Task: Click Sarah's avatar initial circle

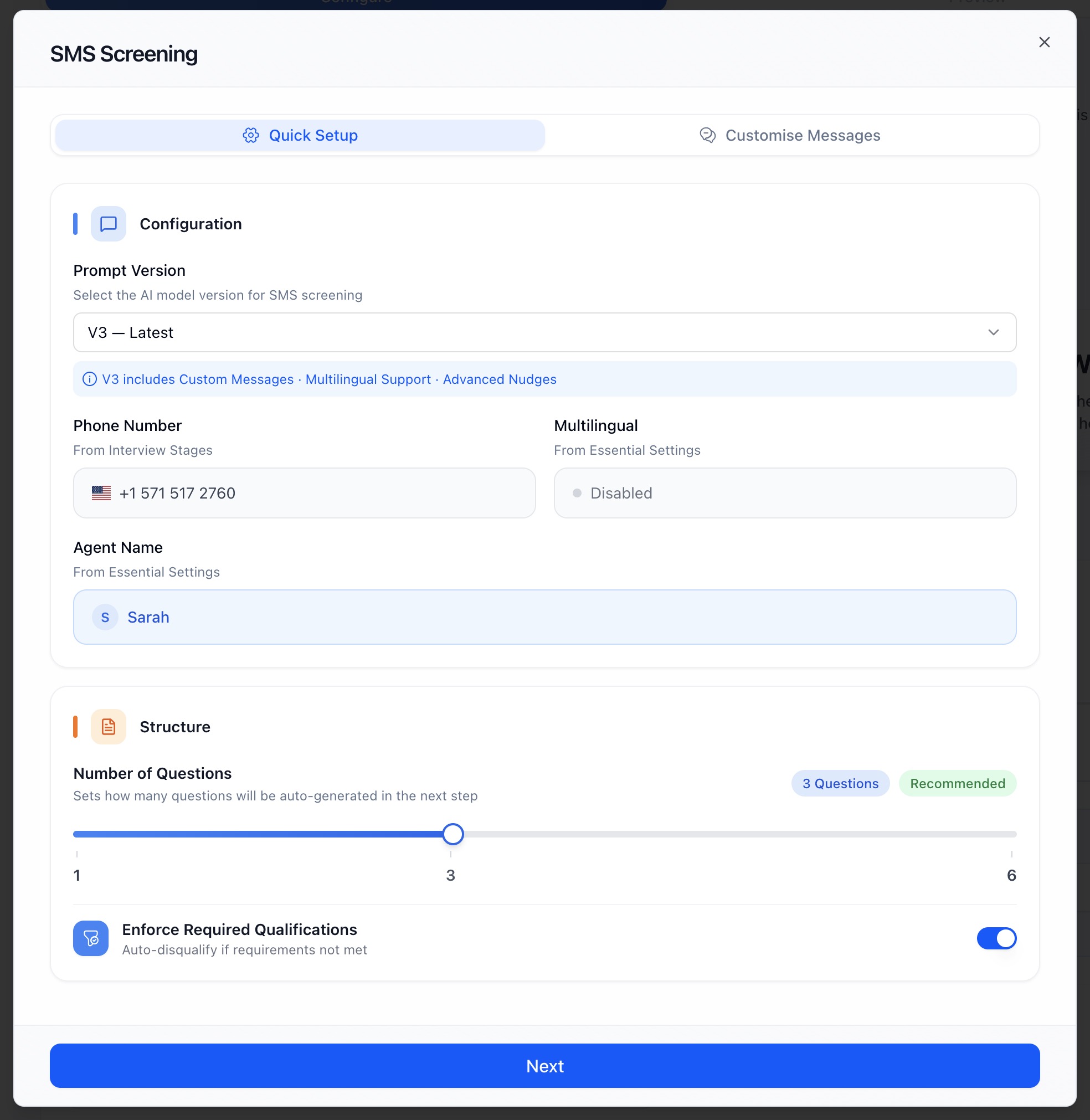Action: tap(105, 617)
